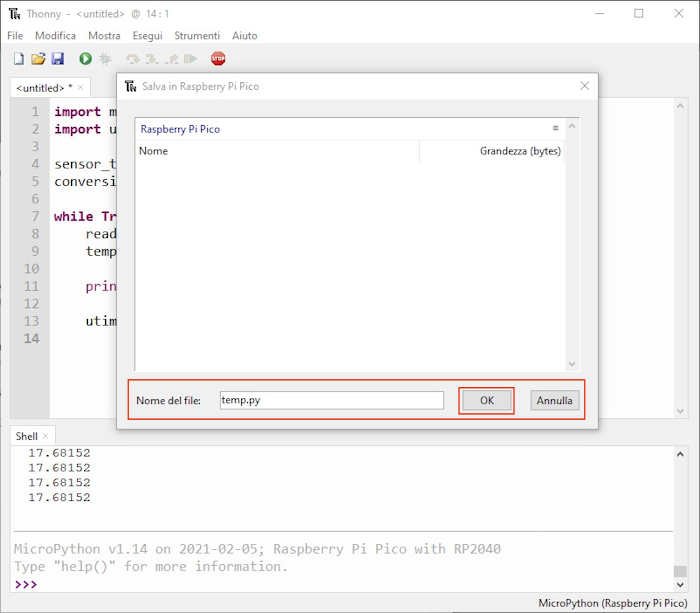Click the Open file folder icon
Screen dimensions: 700x613
[38, 59]
